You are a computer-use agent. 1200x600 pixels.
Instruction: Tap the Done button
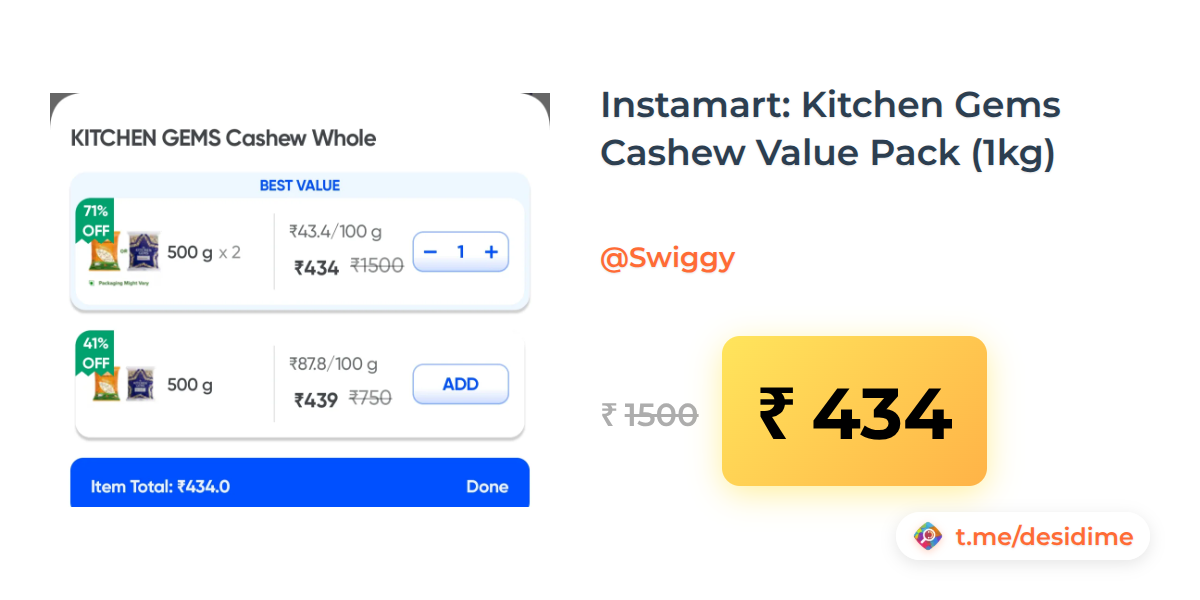487,487
